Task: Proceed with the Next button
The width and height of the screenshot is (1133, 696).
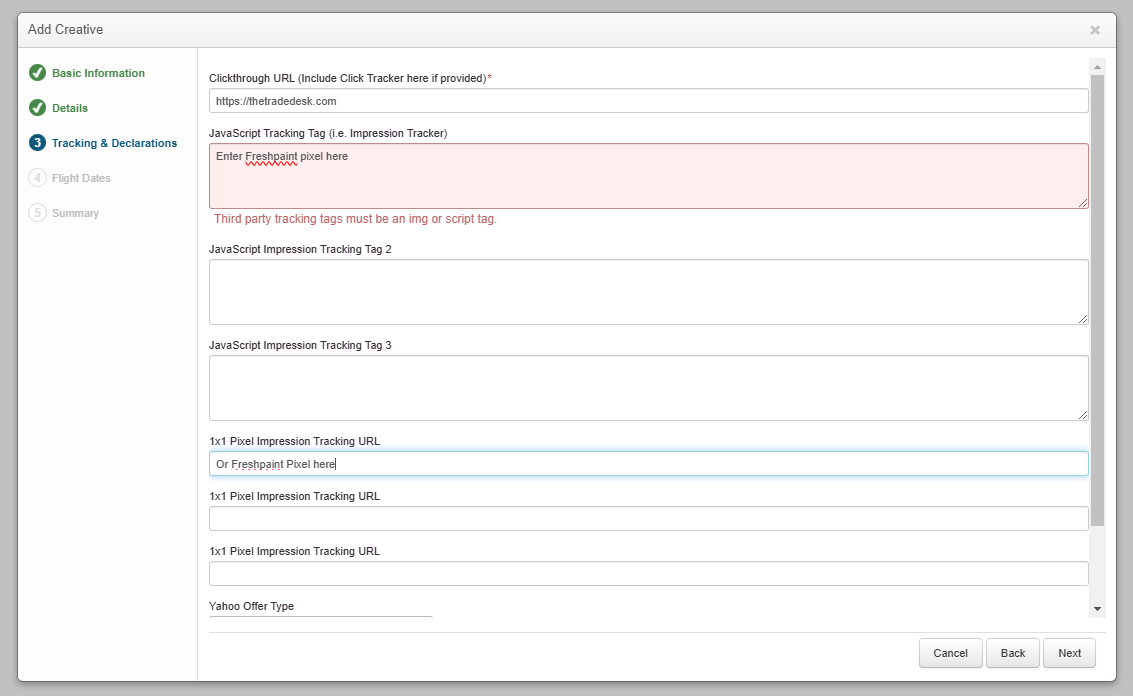Action: coord(1069,653)
